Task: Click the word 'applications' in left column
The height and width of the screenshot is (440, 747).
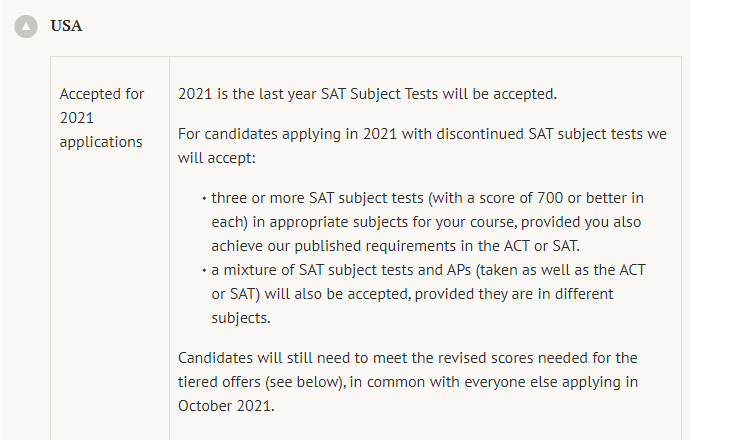Action: pyautogui.click(x=101, y=142)
